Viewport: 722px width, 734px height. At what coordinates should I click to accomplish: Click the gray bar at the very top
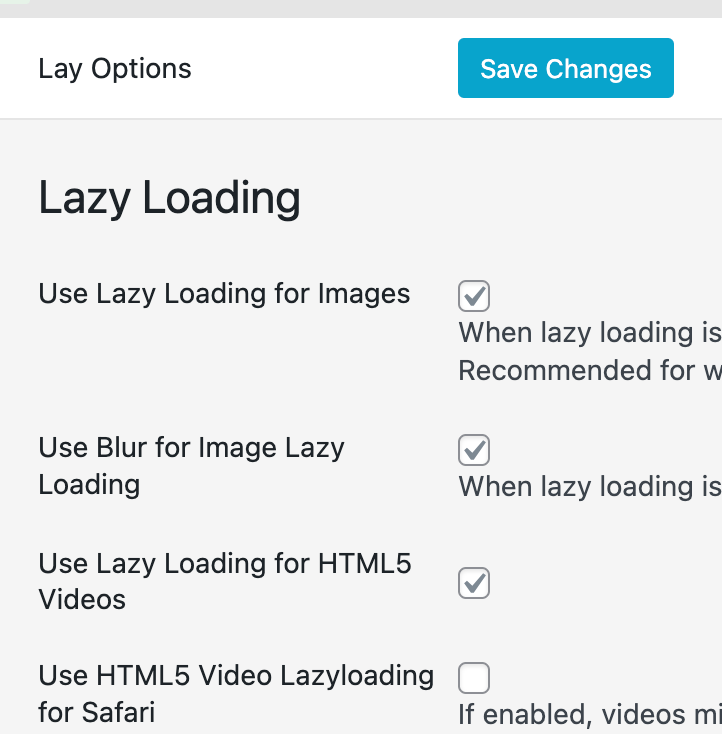(400, 8)
